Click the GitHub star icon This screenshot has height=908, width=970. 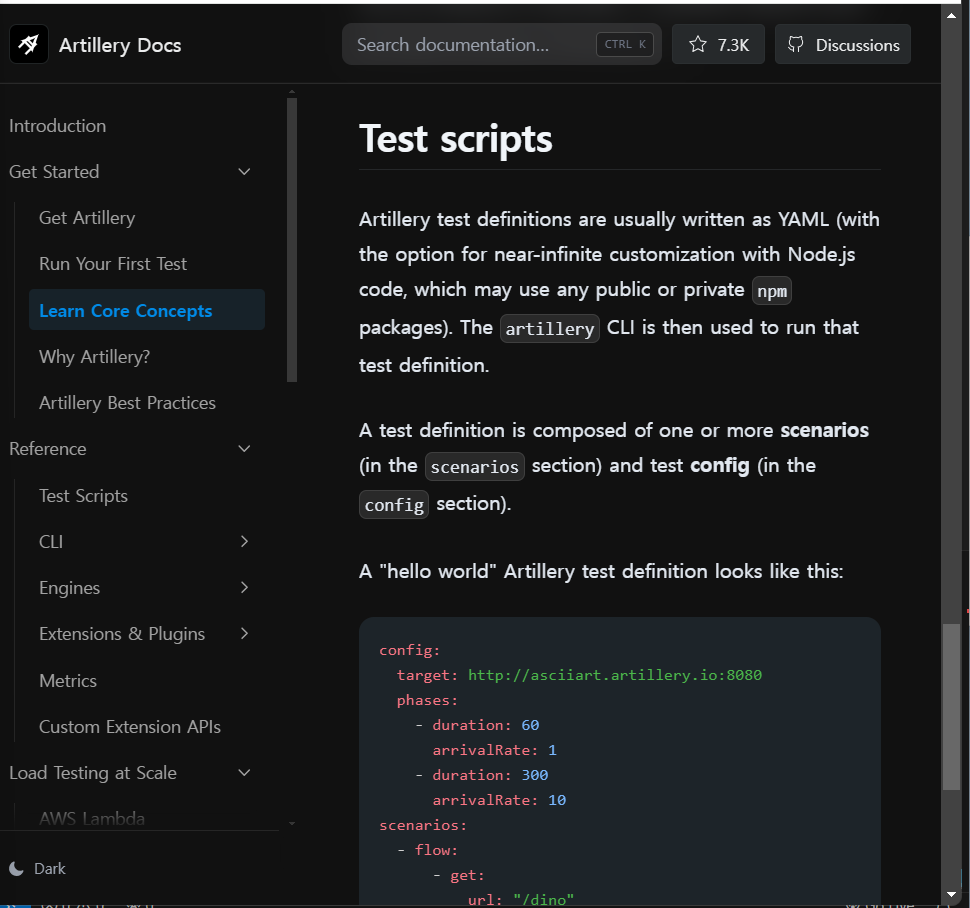pyautogui.click(x=698, y=45)
